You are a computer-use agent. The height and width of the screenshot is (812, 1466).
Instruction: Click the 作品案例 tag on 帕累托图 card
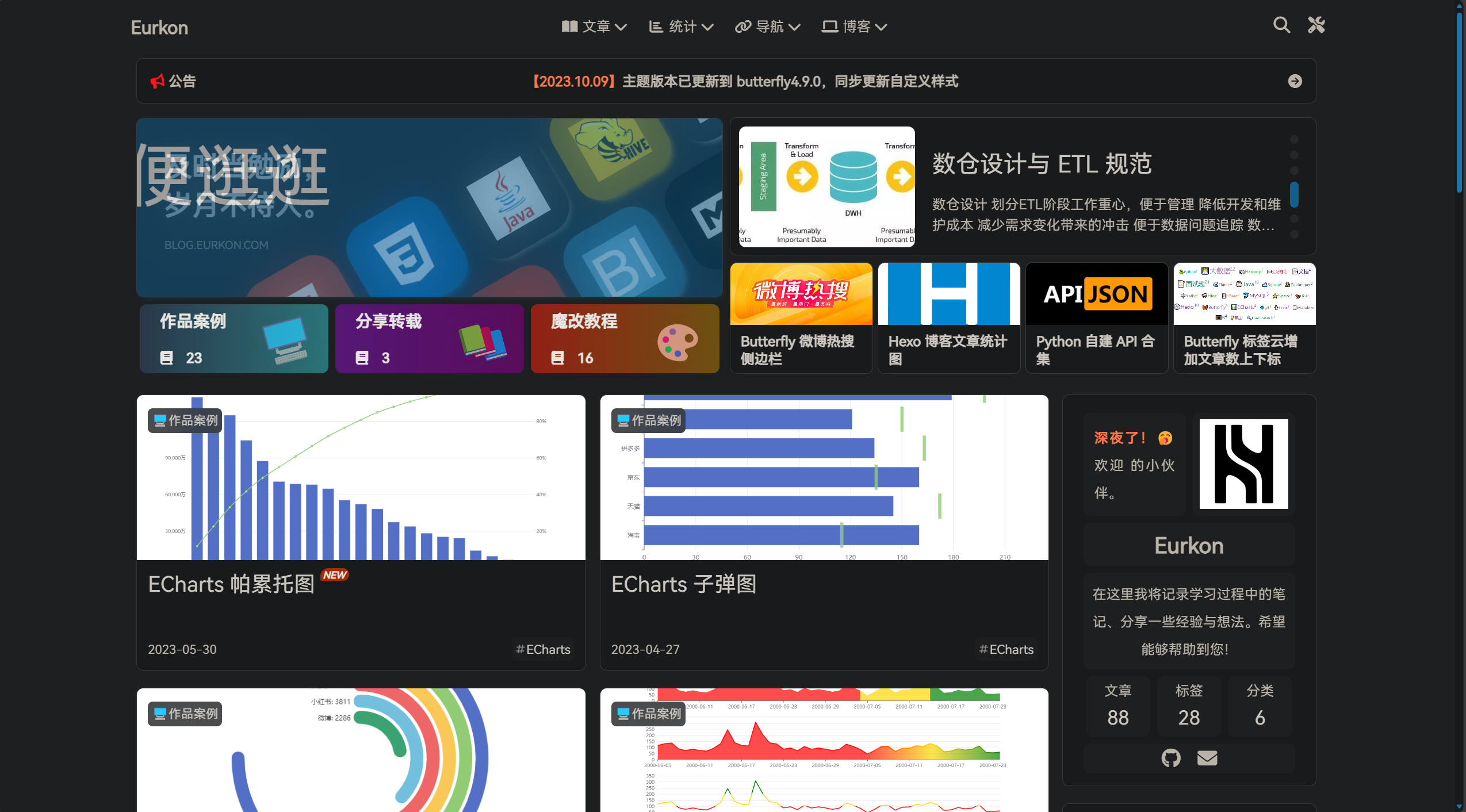point(185,420)
